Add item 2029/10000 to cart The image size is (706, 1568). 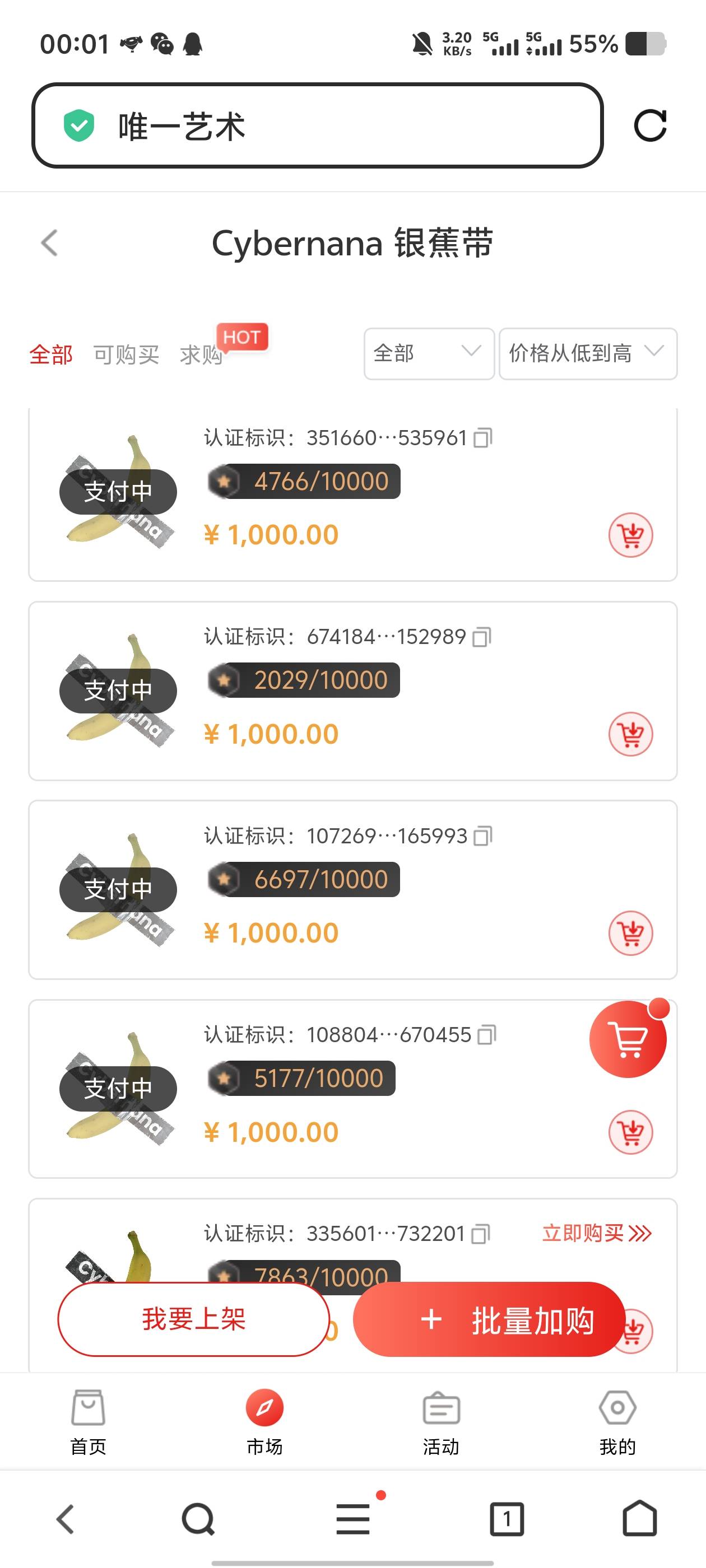pyautogui.click(x=630, y=734)
